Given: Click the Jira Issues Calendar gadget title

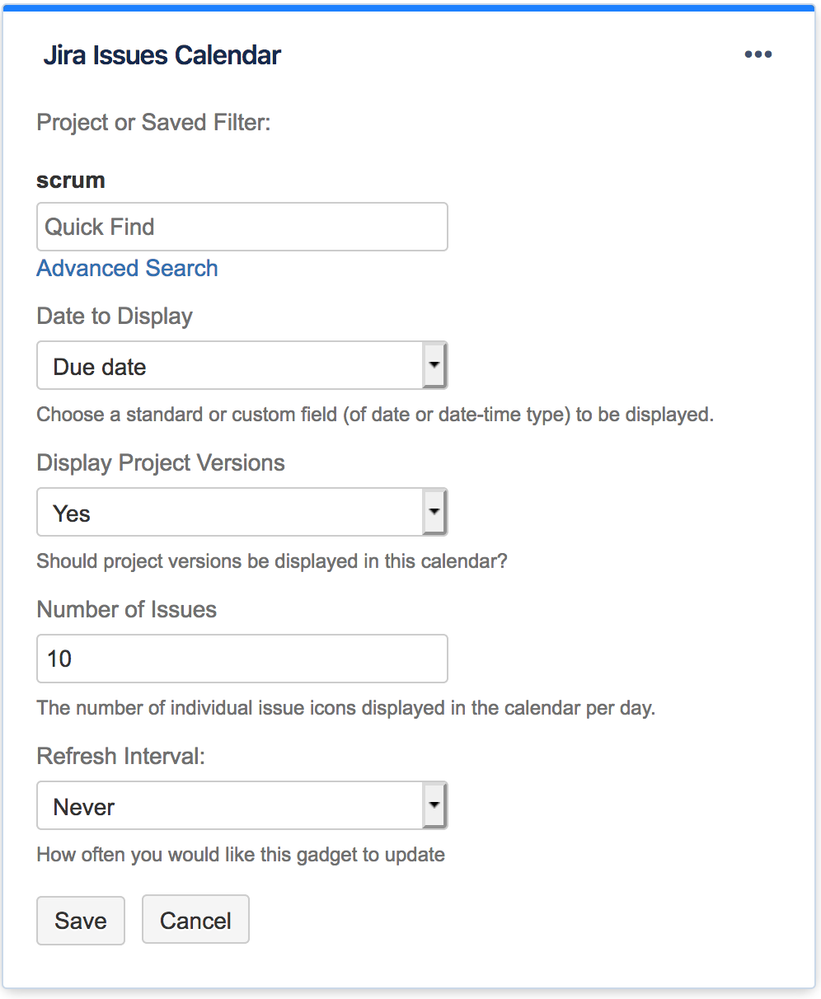Looking at the screenshot, I should click(x=161, y=55).
